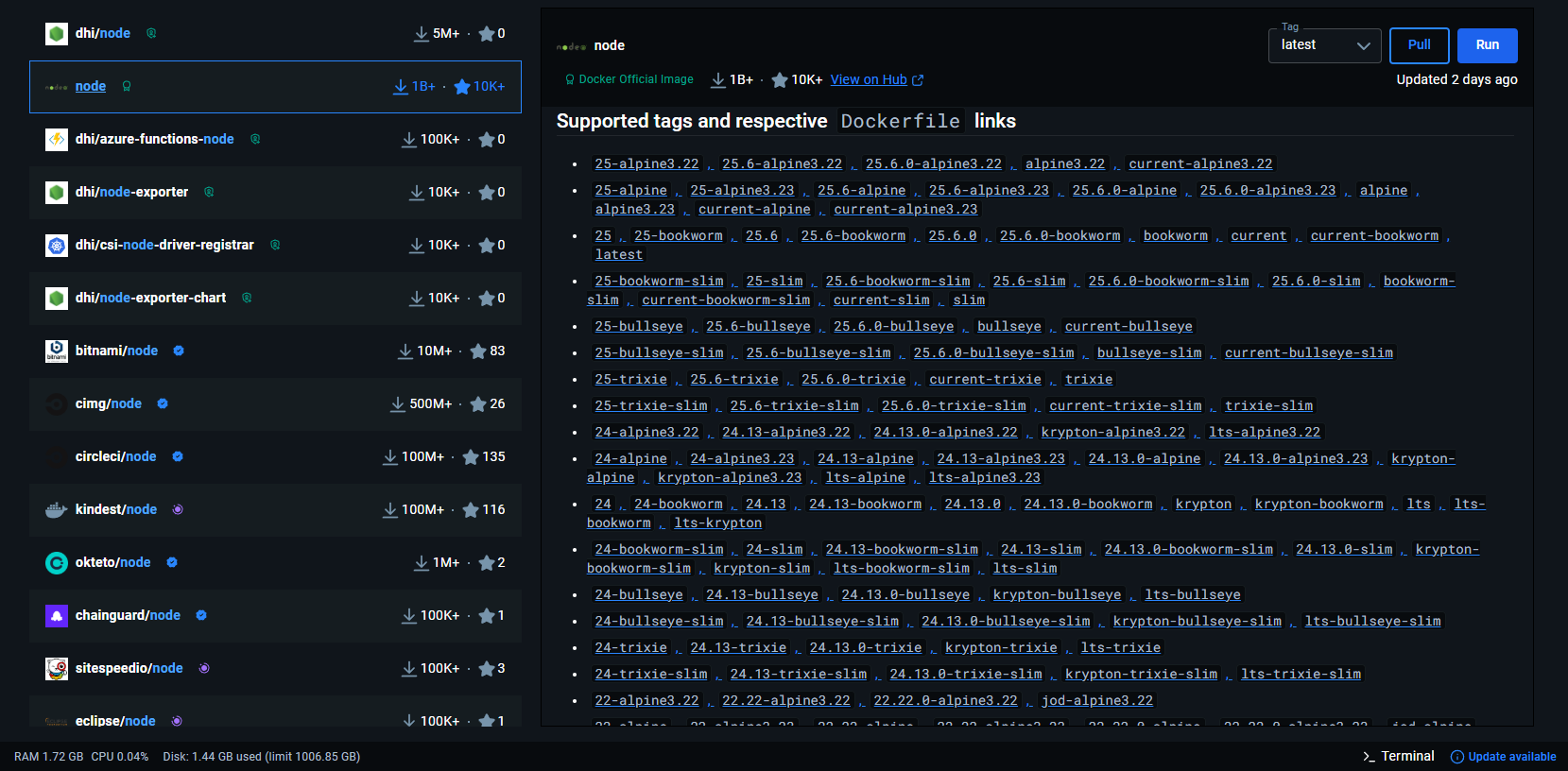
Task: Click the kindest/node Docker whale logo
Action: (57, 510)
